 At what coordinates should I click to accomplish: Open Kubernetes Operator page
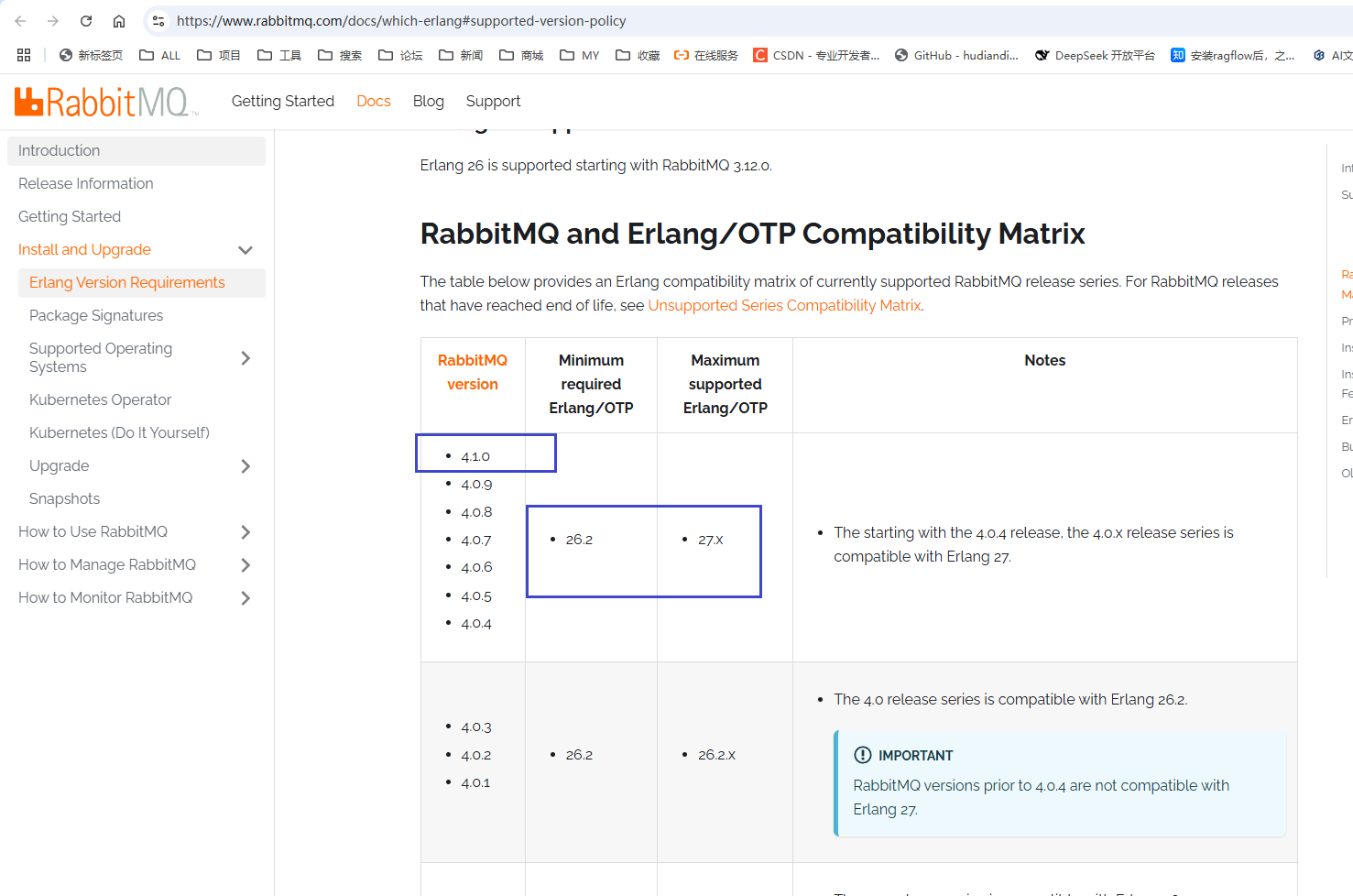click(101, 399)
